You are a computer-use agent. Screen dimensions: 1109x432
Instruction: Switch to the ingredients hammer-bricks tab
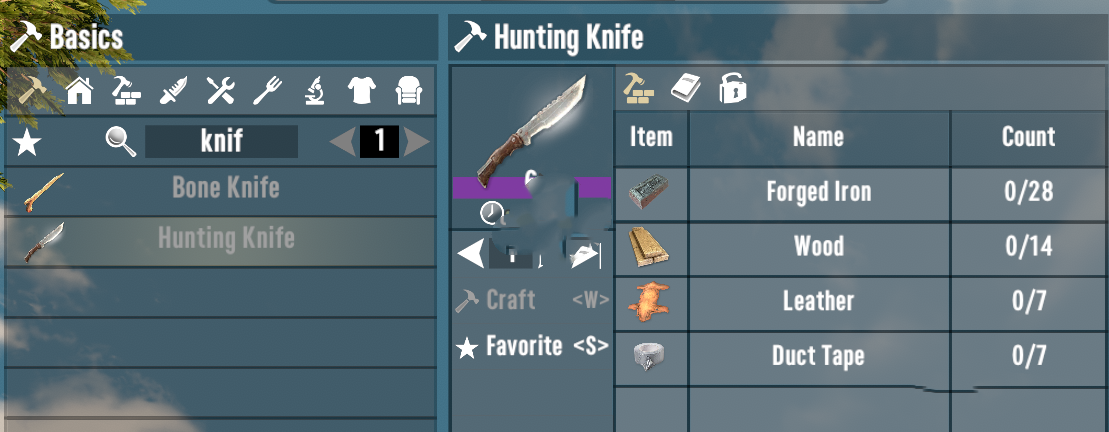click(x=638, y=89)
